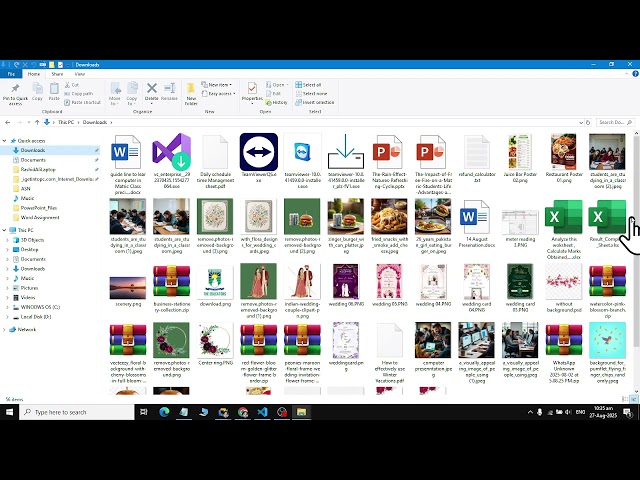Select Result Excel sheet file icon
Image resolution: width=640 pixels, height=480 pixels.
[x=607, y=217]
